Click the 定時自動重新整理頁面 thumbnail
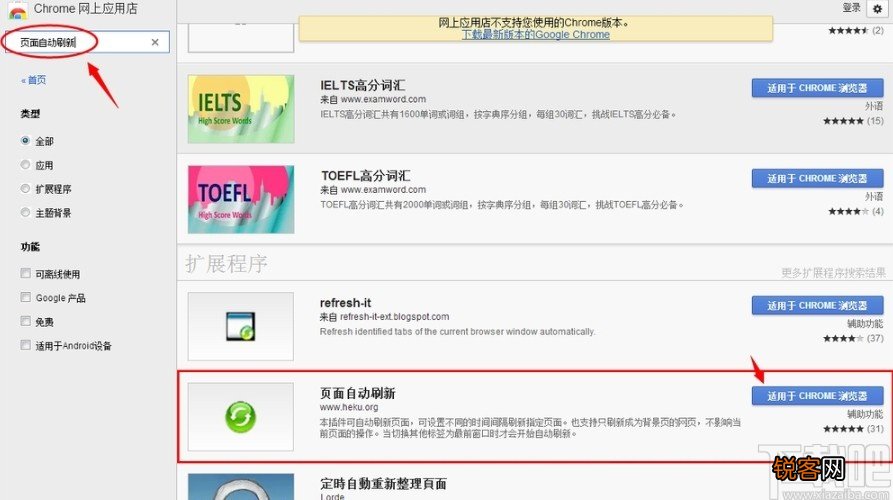This screenshot has width=893, height=500. click(x=241, y=487)
